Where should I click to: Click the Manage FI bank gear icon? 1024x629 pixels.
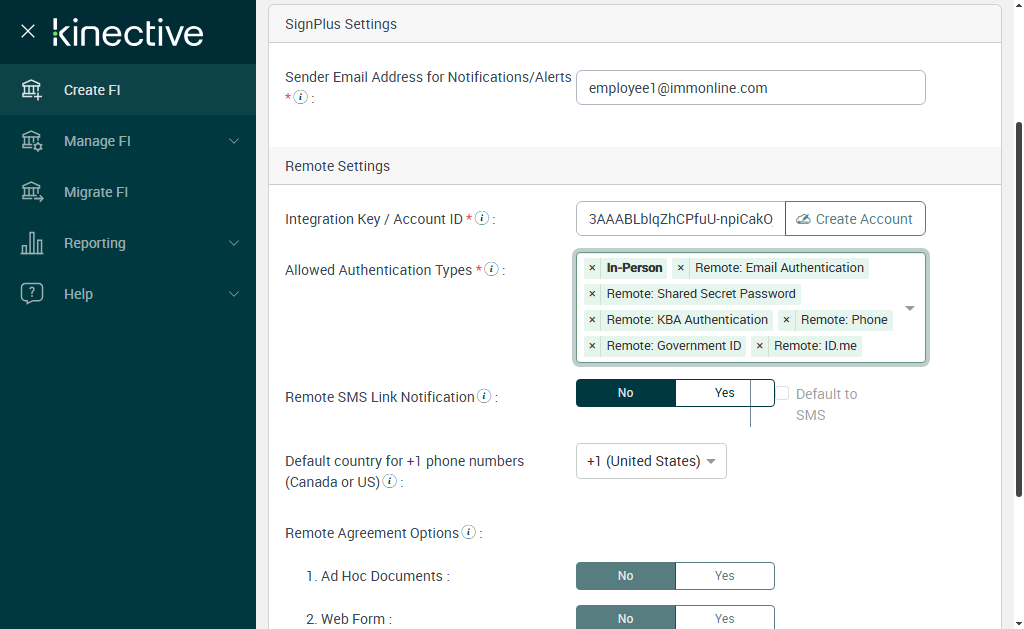[31, 140]
